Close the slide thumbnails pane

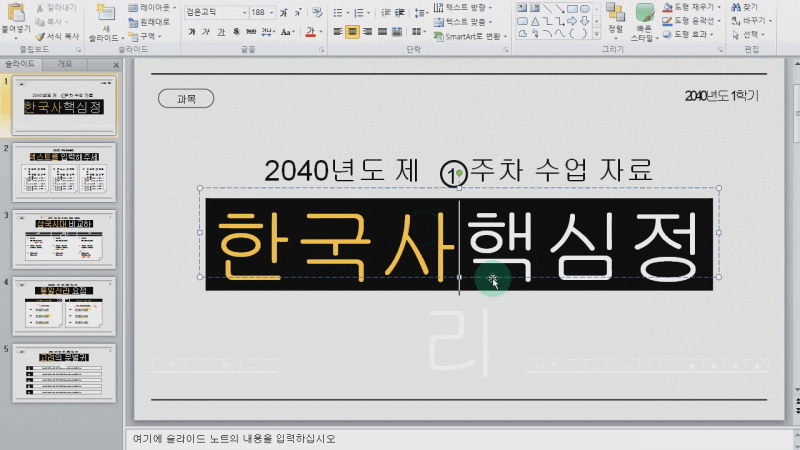point(116,64)
